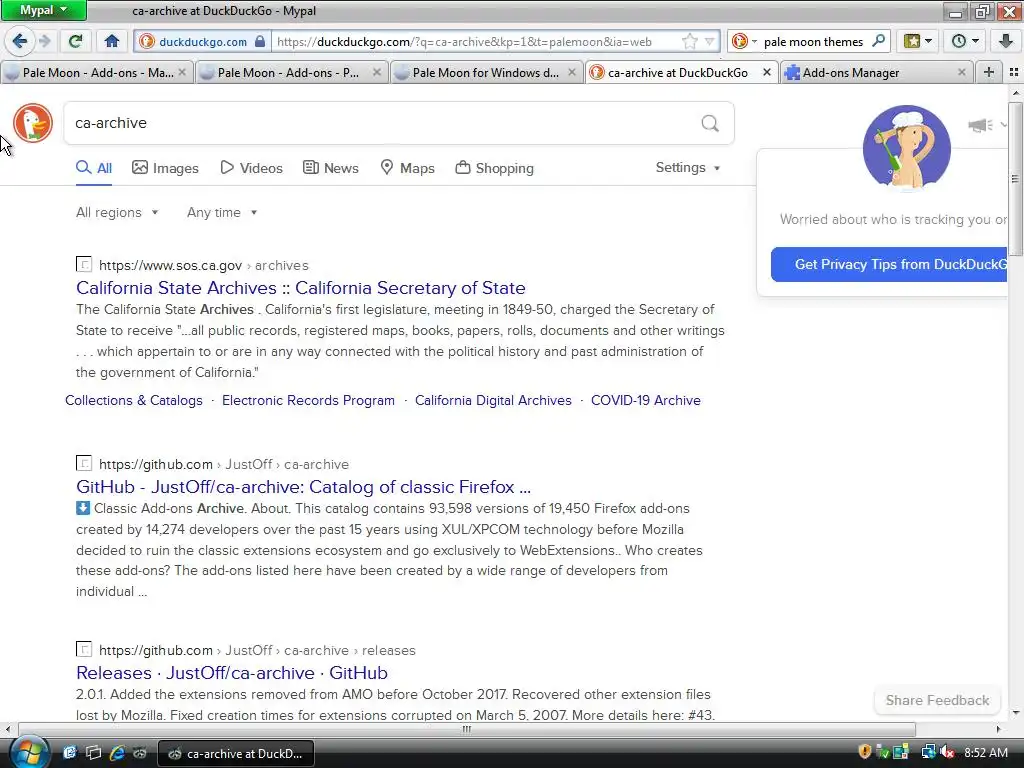Switch to Shopping results
The height and width of the screenshot is (768, 1024).
click(494, 168)
